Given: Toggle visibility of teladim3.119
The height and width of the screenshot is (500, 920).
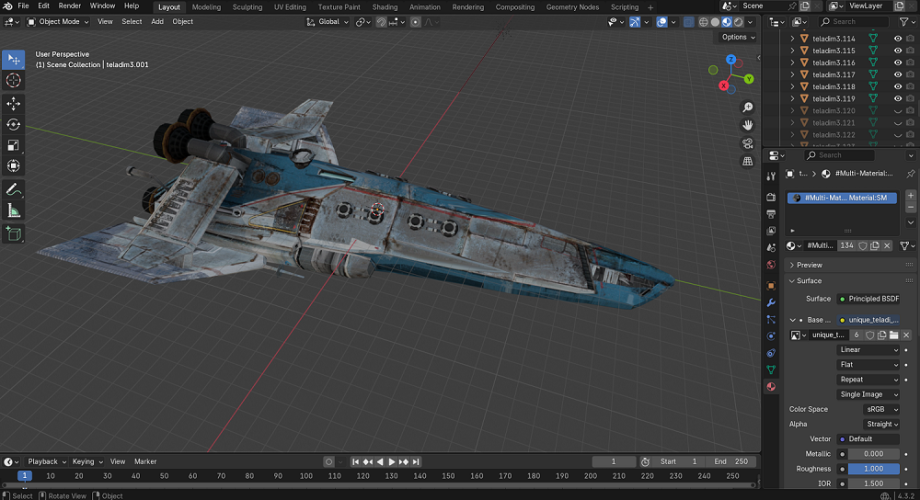Looking at the screenshot, I should pyautogui.click(x=897, y=99).
